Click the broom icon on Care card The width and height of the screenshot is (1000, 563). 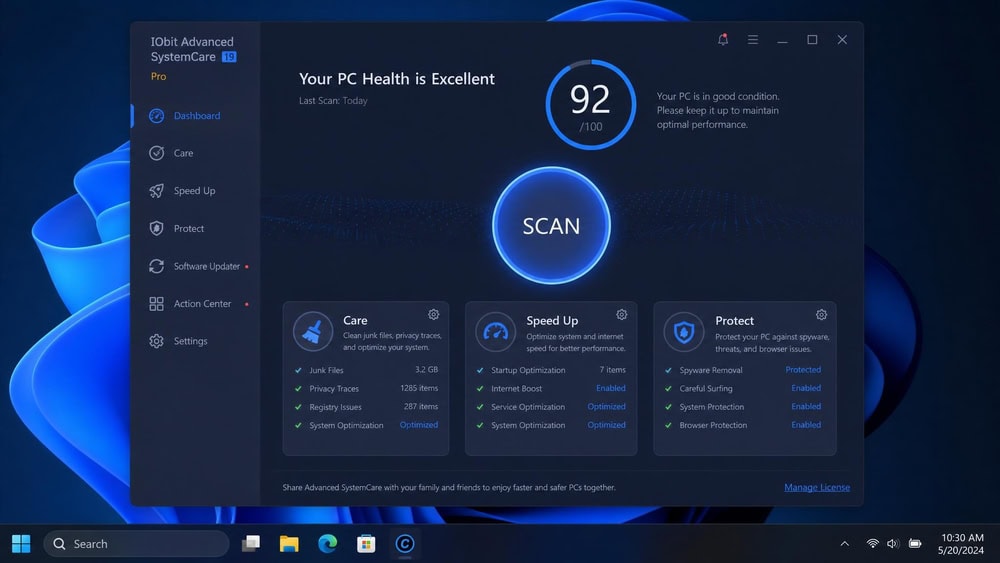pos(312,332)
